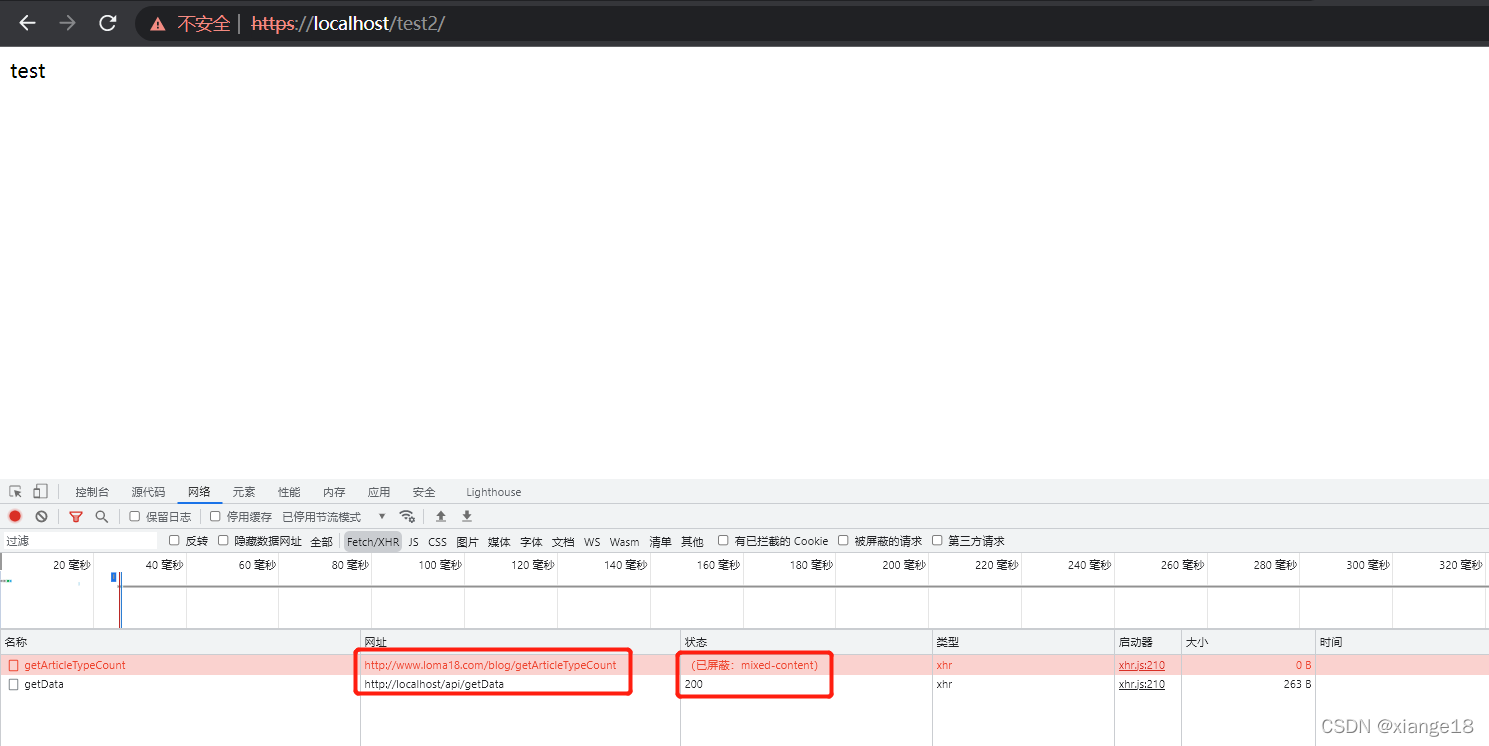
Task: Reload the page with the refresh icon
Action: [x=108, y=23]
